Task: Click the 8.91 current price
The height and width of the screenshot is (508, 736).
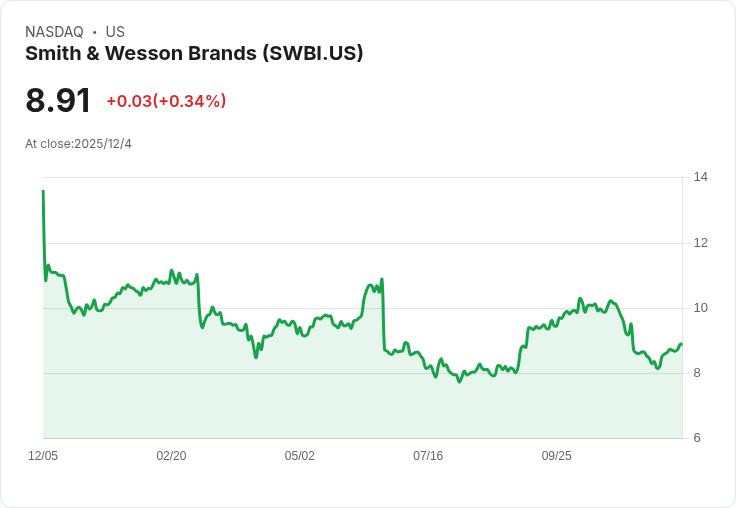Action: [58, 100]
